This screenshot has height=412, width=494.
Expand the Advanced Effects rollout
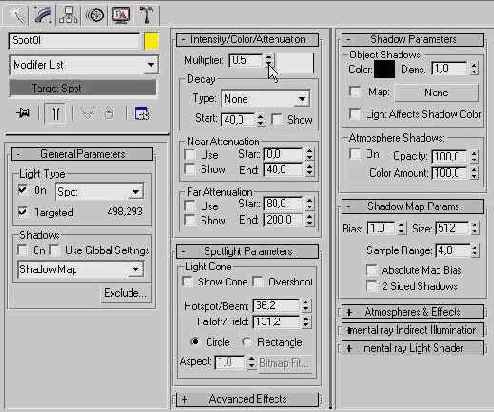pyautogui.click(x=247, y=399)
